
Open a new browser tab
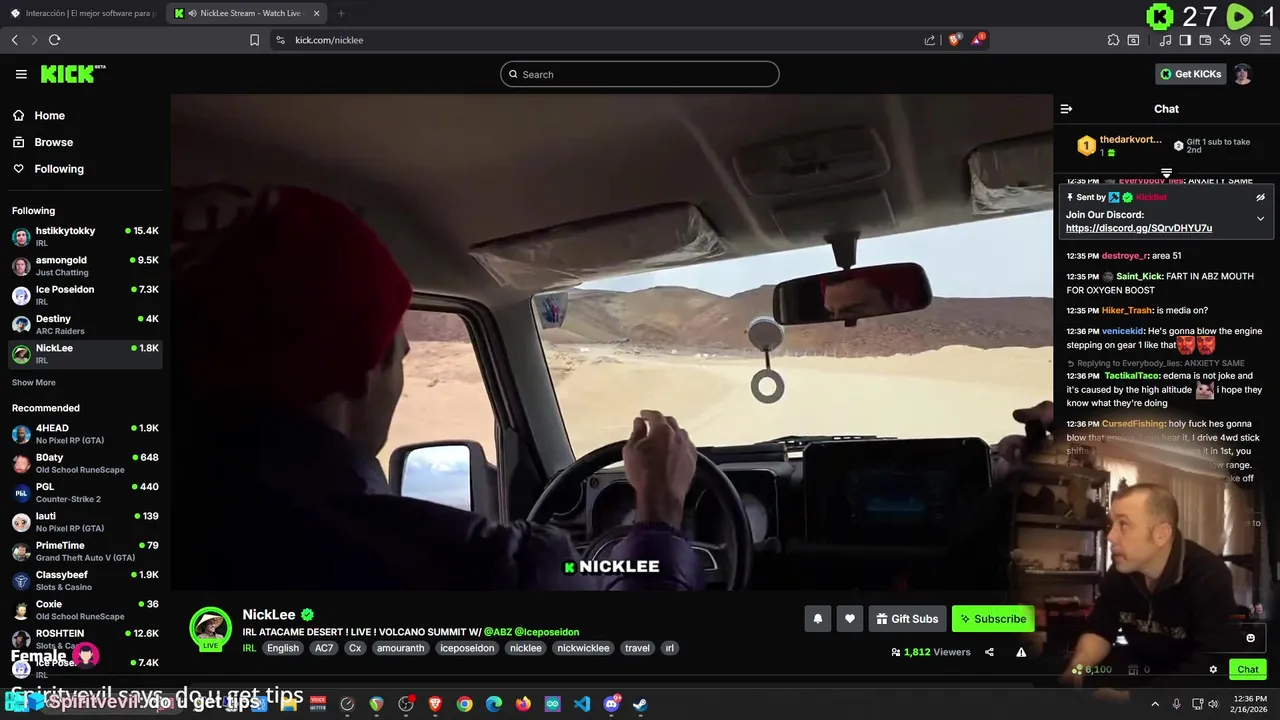click(x=341, y=13)
